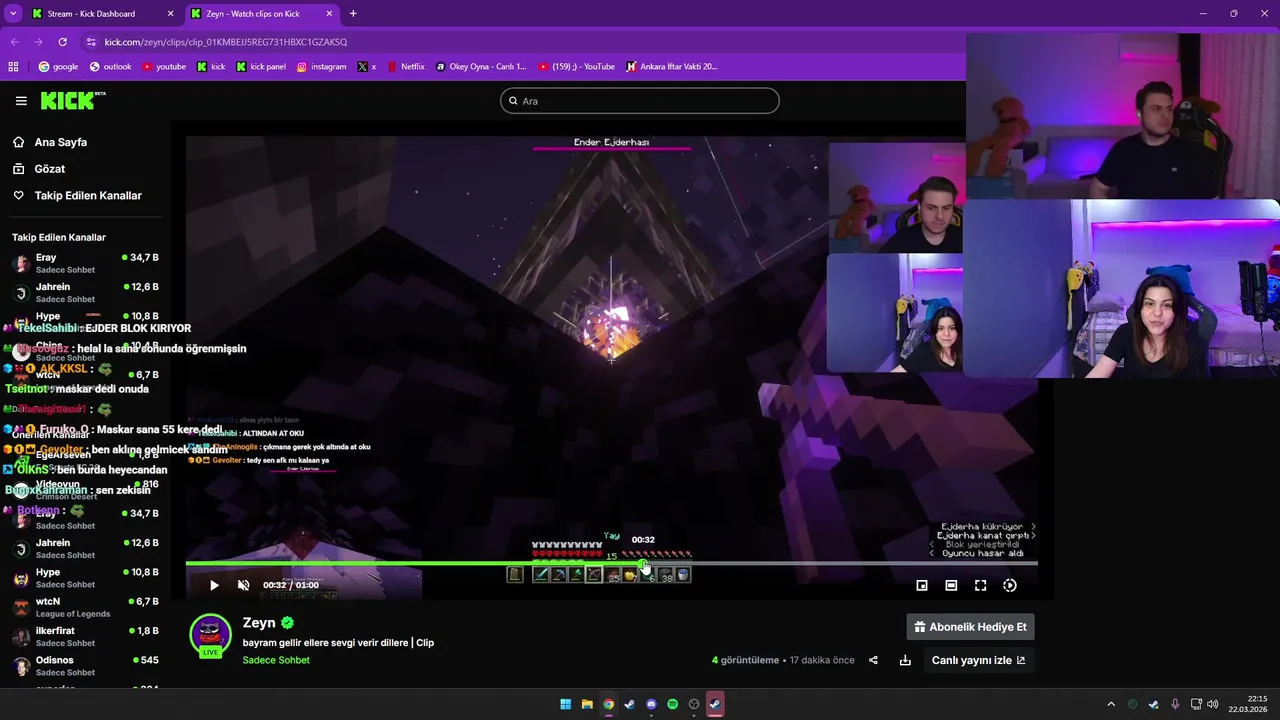Download the clip with download icon
The width and height of the screenshot is (1280, 720).
905,660
